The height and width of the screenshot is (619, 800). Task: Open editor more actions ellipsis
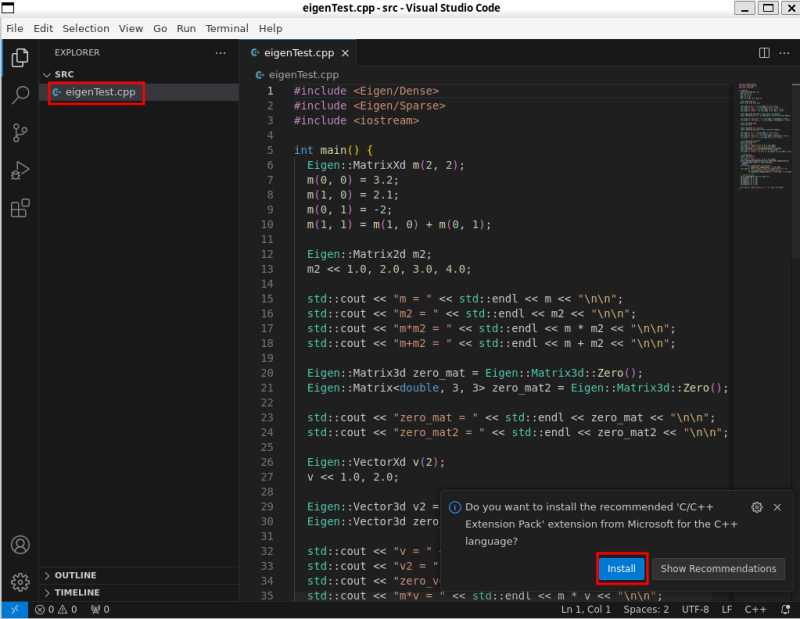[x=784, y=53]
